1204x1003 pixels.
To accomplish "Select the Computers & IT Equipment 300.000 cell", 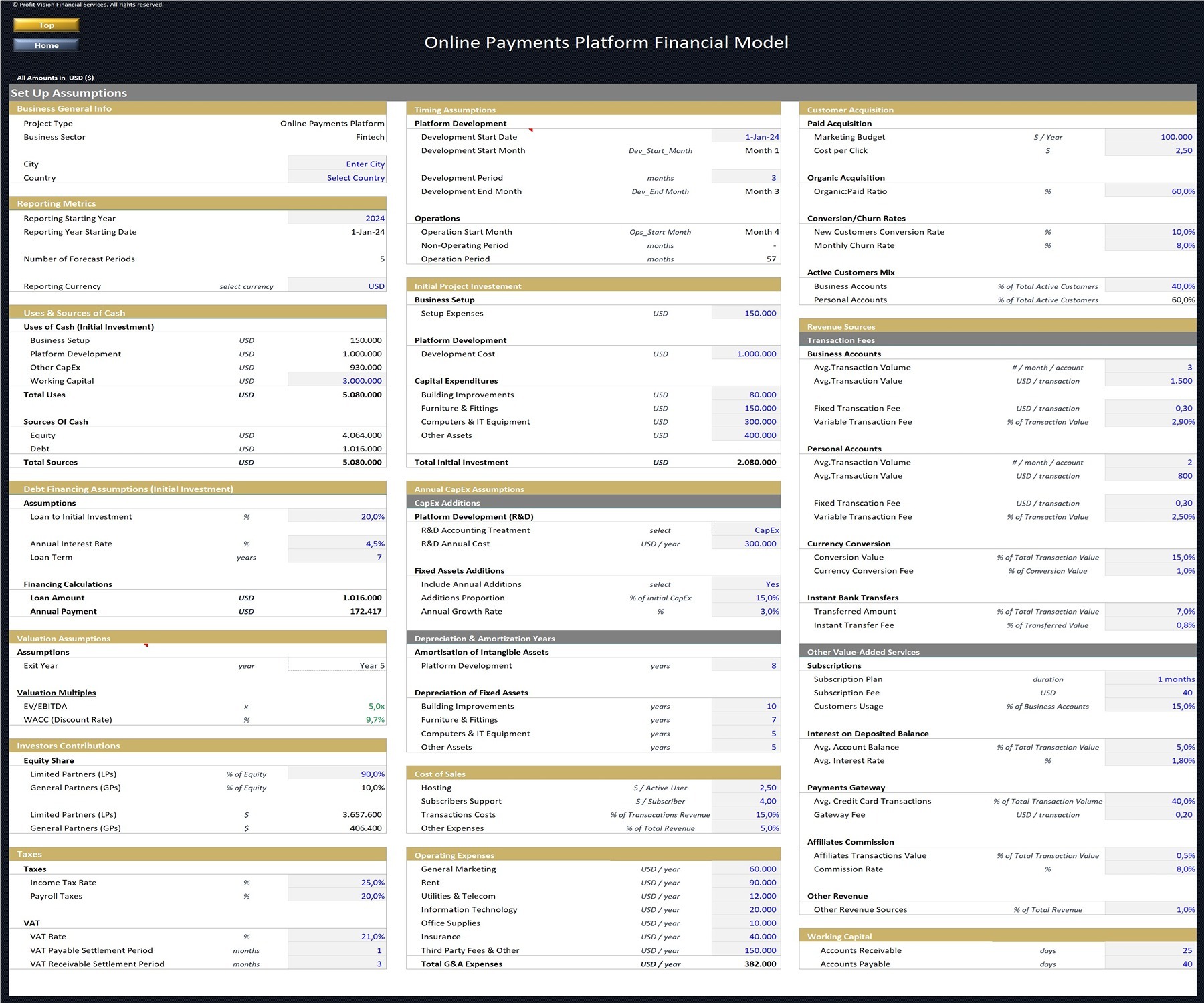I will [746, 422].
